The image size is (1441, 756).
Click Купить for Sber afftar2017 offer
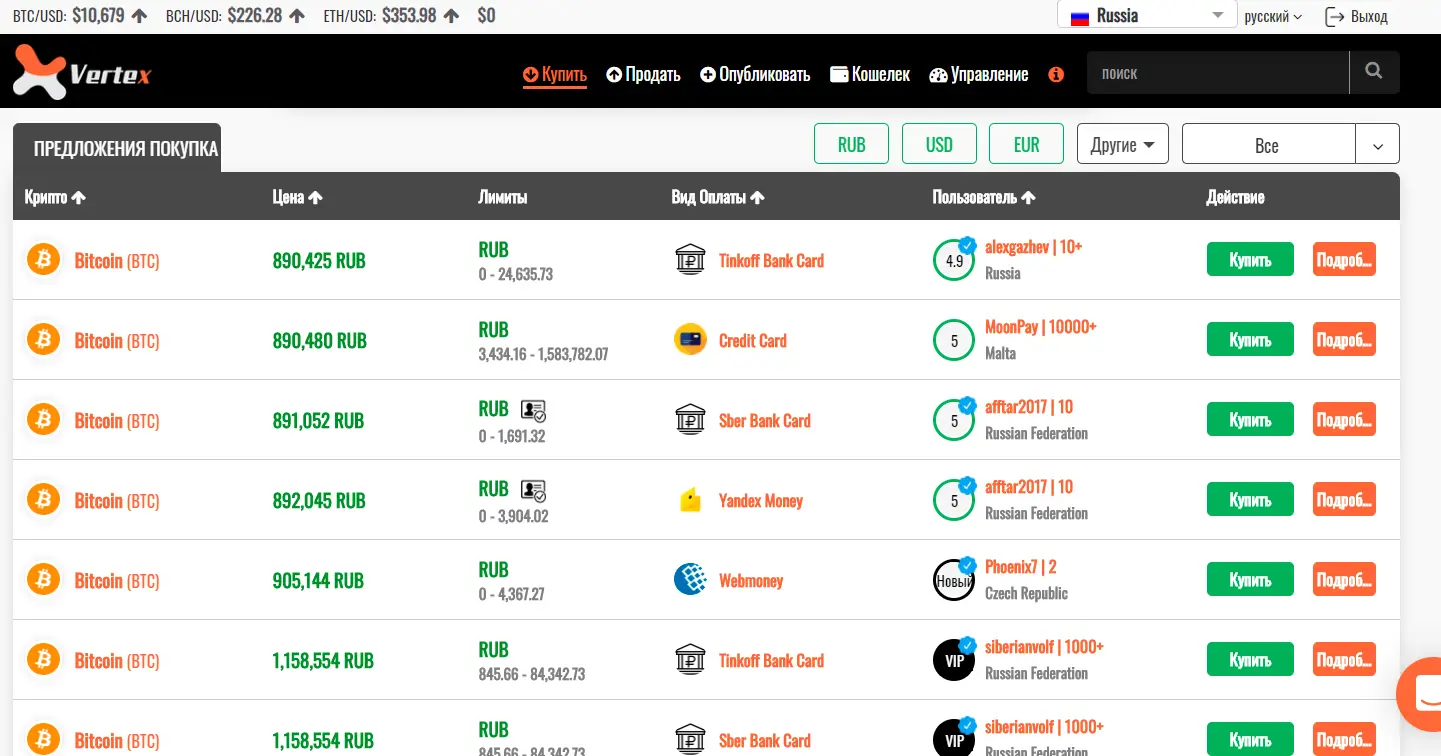[1250, 420]
